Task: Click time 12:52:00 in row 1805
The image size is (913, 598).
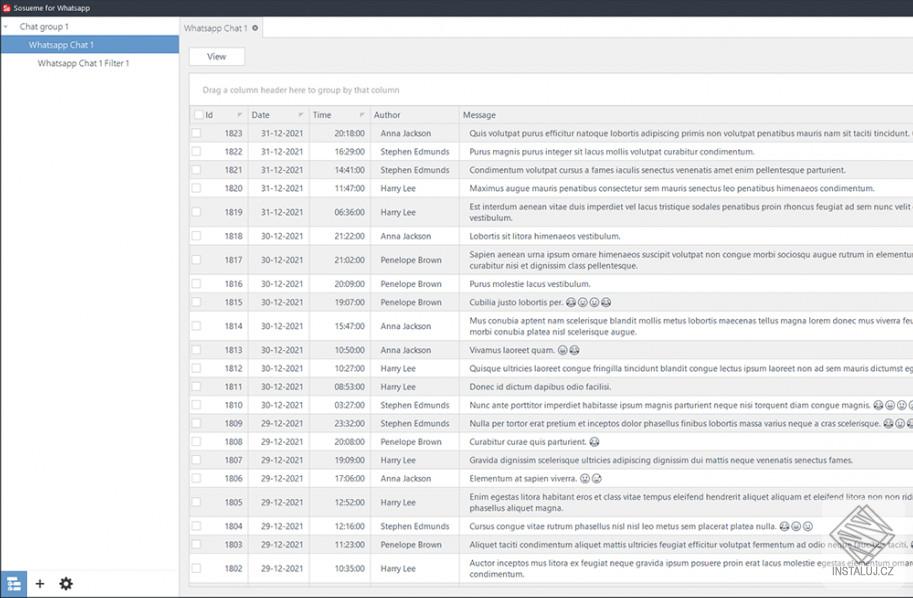Action: tap(349, 502)
